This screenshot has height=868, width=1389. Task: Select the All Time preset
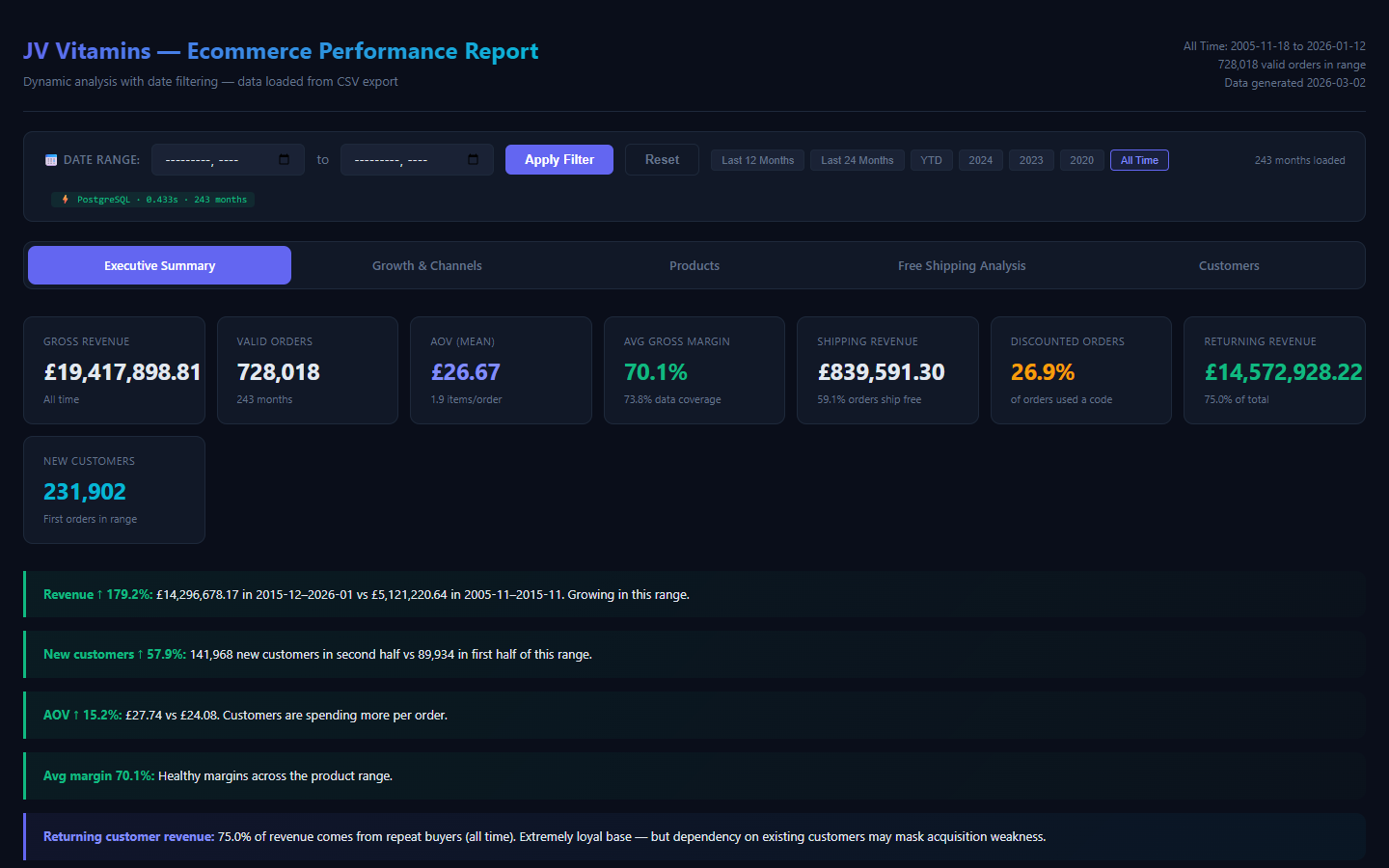pos(1139,160)
